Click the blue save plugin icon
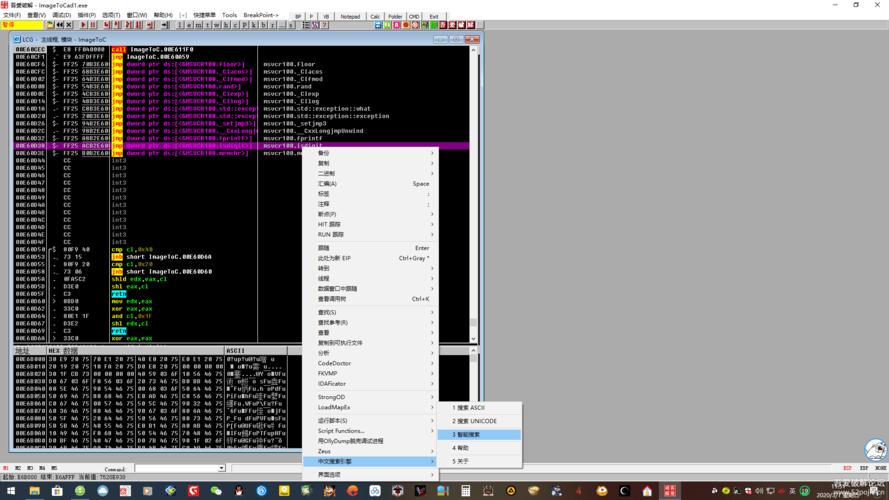 [378, 25]
